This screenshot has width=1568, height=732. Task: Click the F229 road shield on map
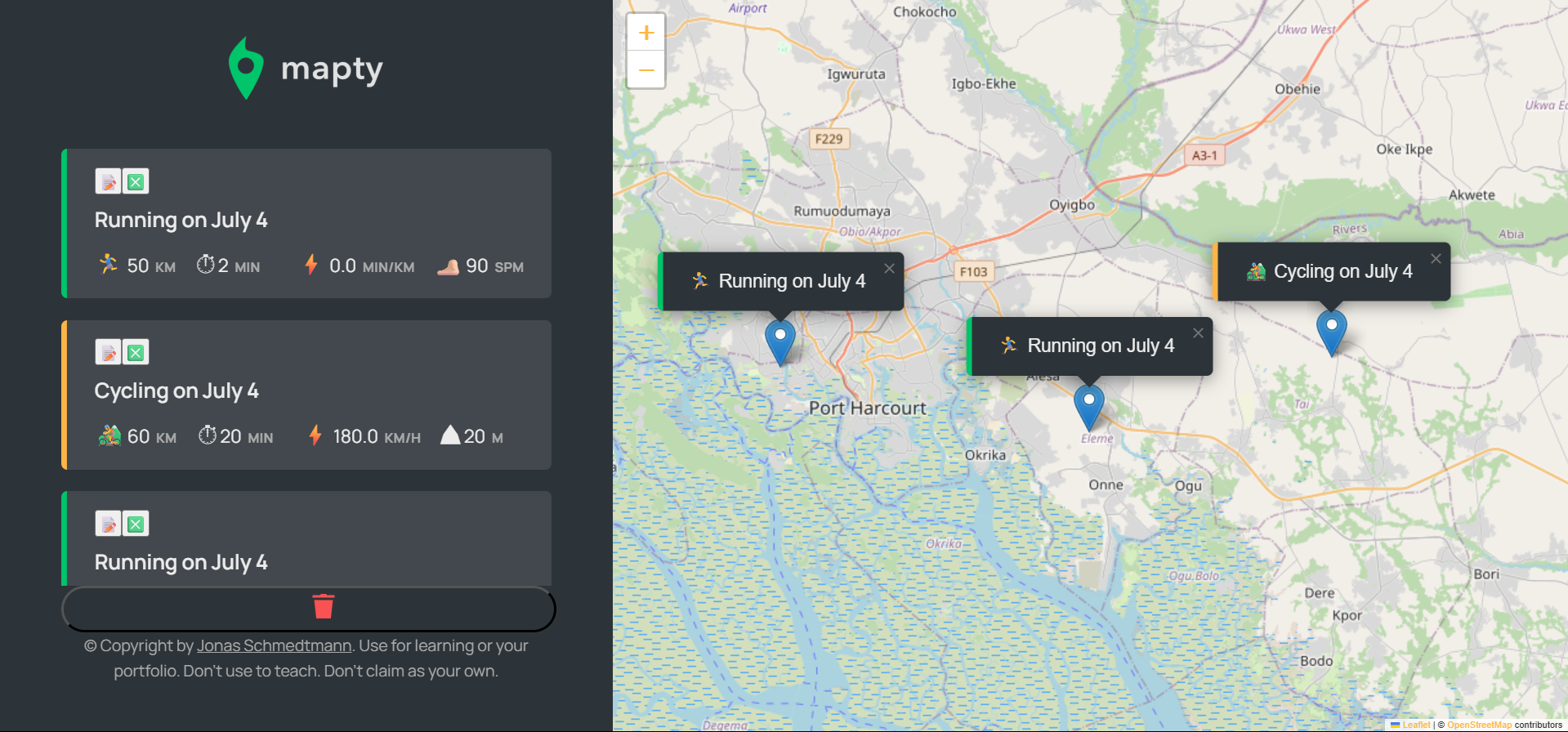coord(829,139)
